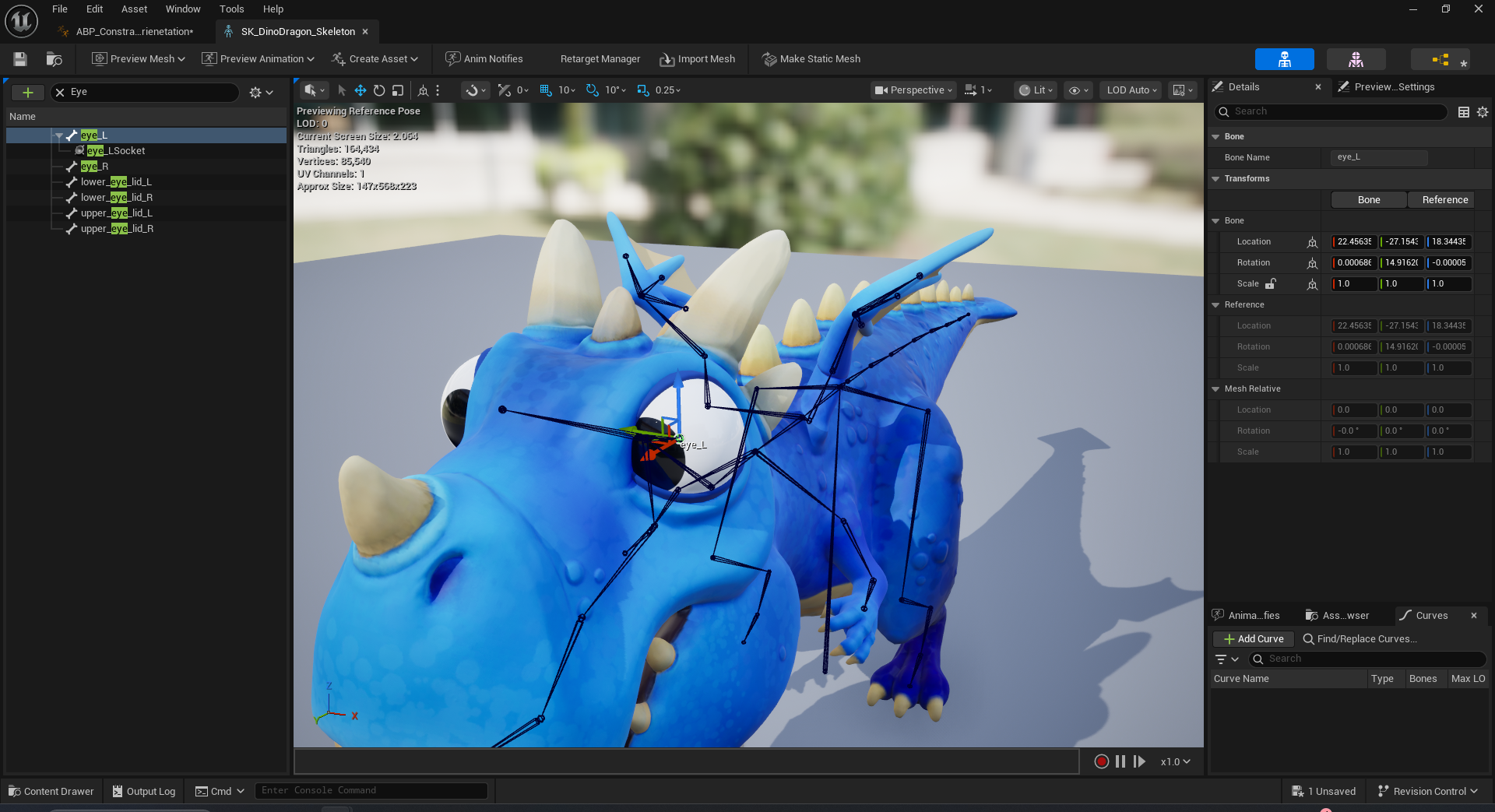Switch to Skeleton editing mode button
The height and width of the screenshot is (812, 1495).
[x=1284, y=59]
